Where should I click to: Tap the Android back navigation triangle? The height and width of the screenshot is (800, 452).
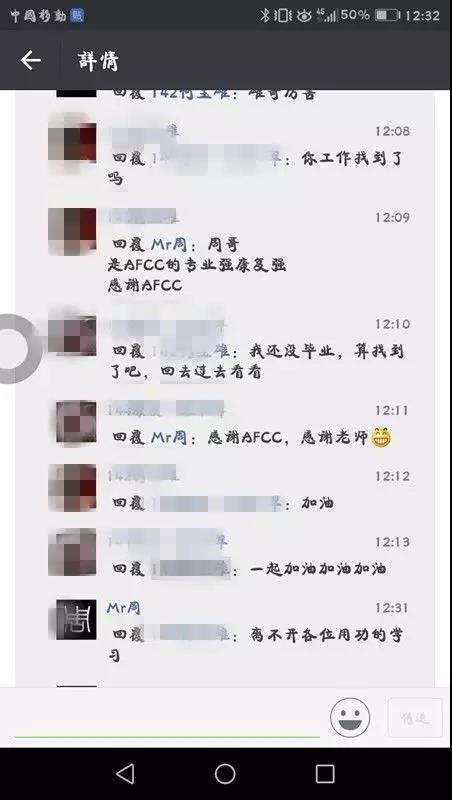125,773
